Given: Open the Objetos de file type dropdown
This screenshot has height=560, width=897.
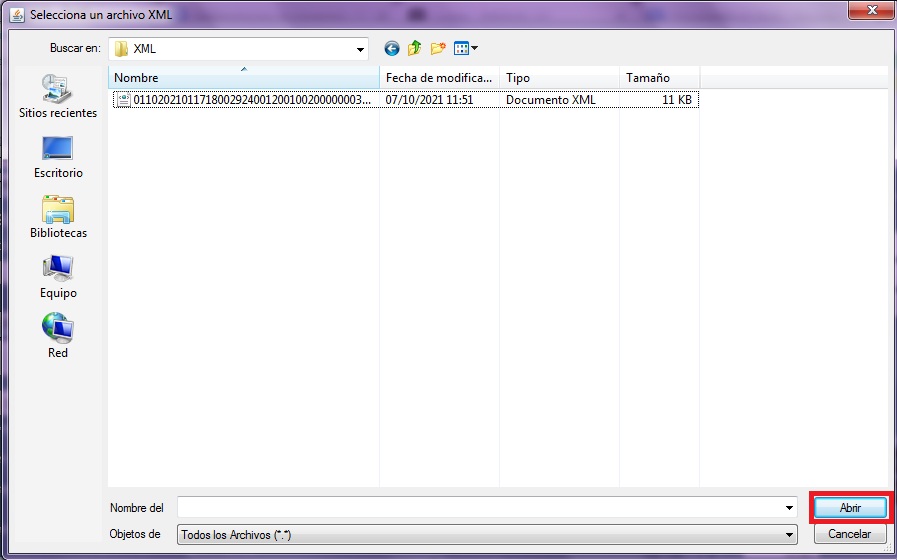Looking at the screenshot, I should (x=789, y=535).
